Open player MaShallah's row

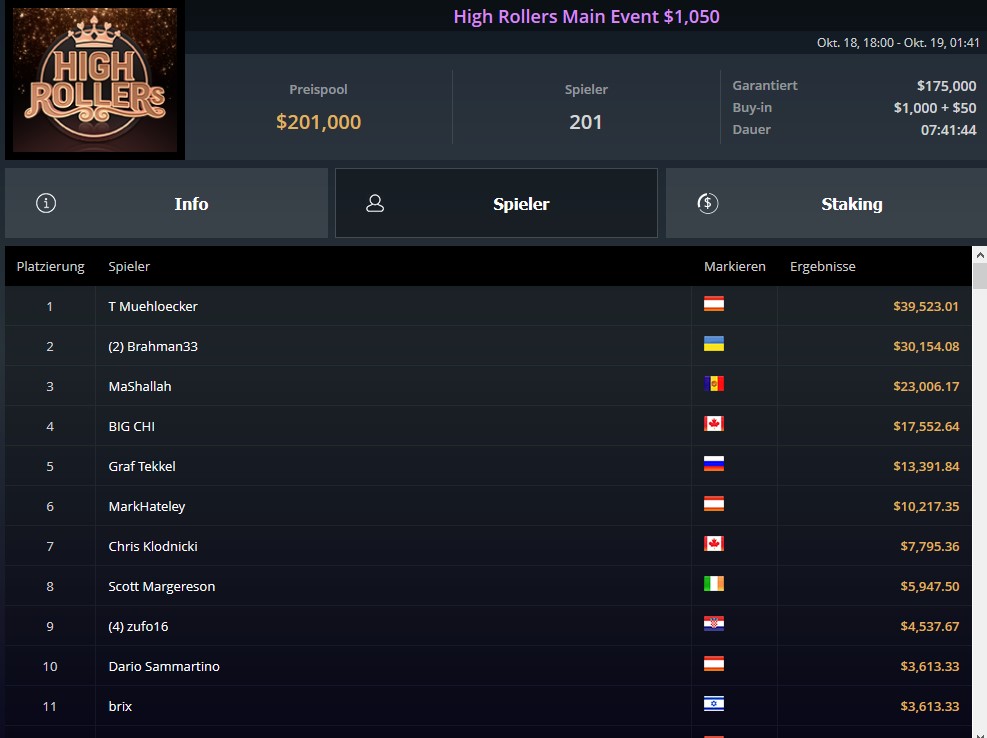pos(488,386)
